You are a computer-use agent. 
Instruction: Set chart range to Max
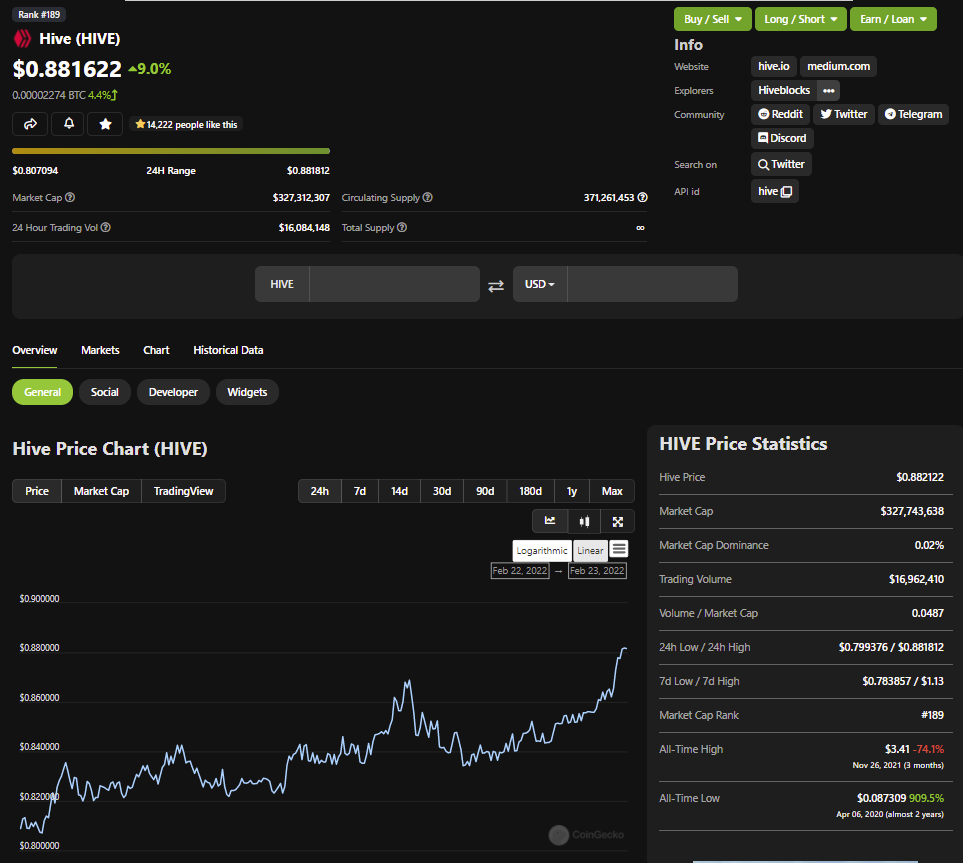tap(612, 491)
